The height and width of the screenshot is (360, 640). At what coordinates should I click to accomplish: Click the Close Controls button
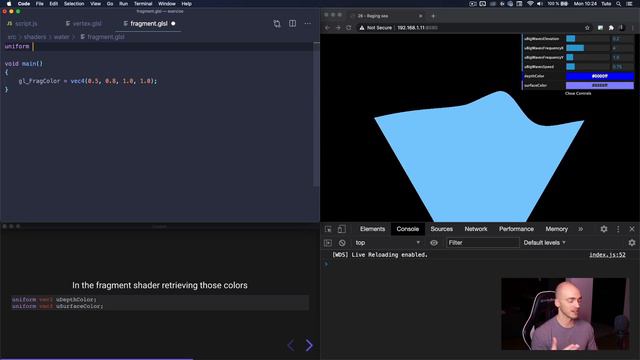pyautogui.click(x=578, y=93)
